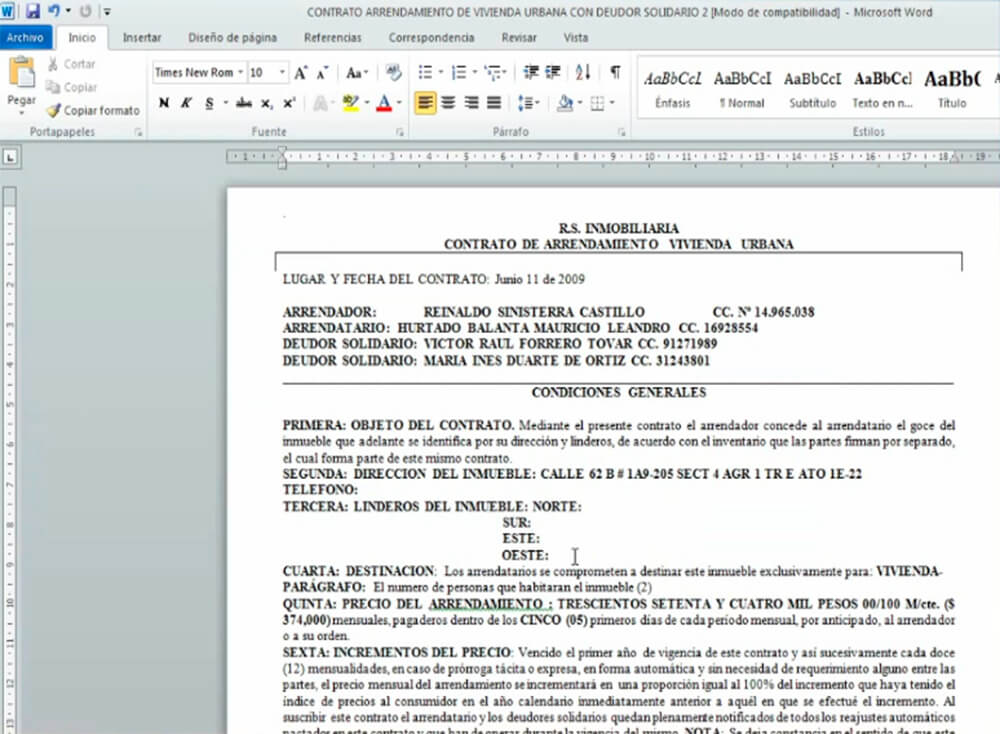Apply the red font color

pos(383,103)
